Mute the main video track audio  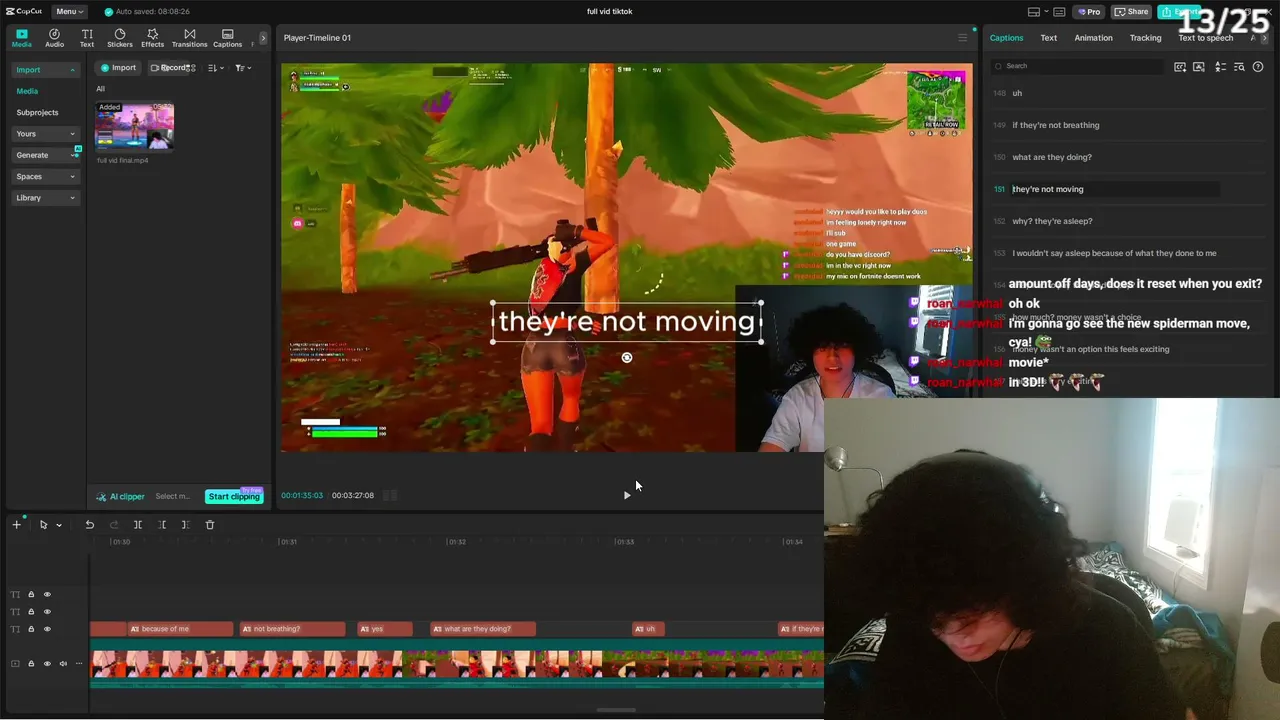63,664
